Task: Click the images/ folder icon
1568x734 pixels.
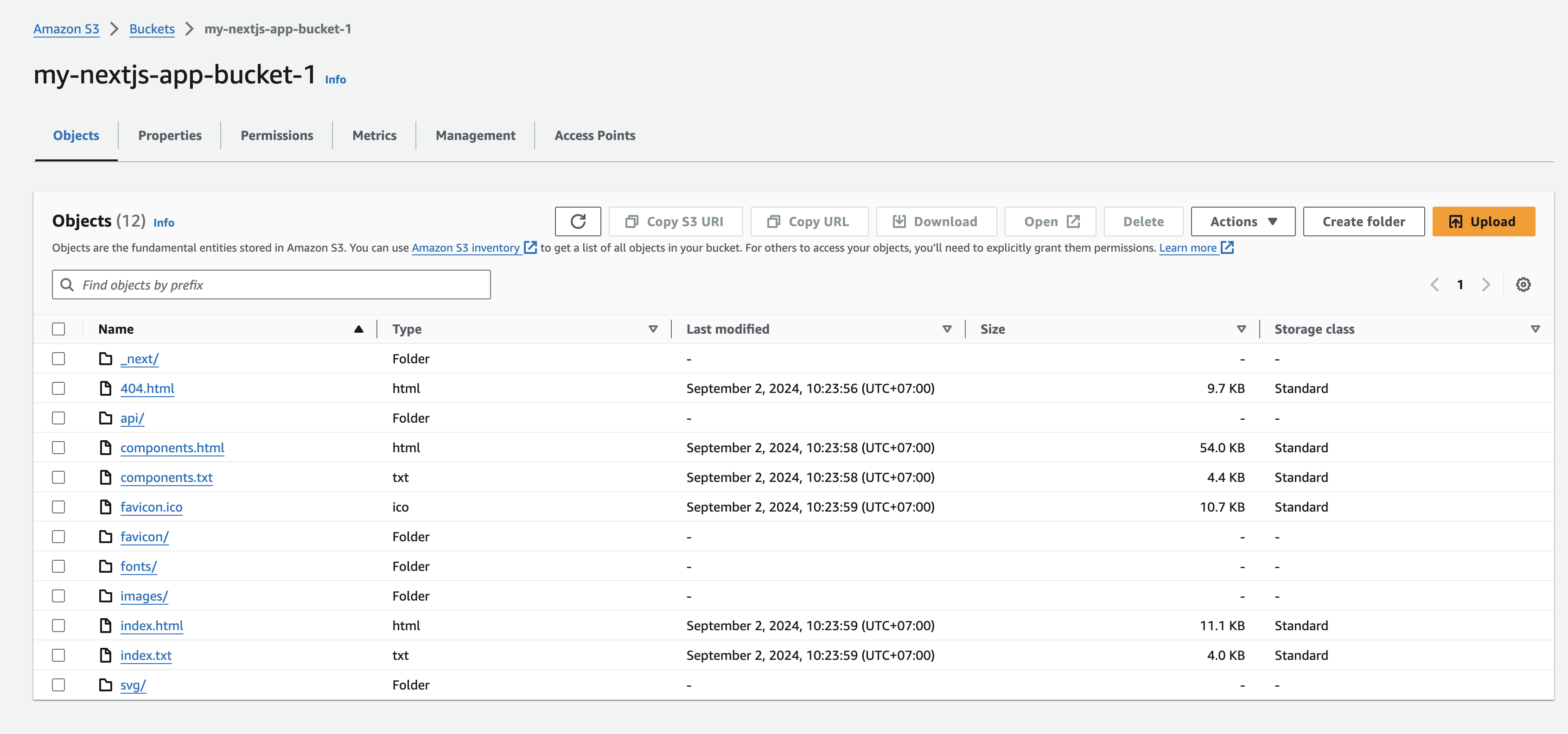Action: (x=106, y=596)
